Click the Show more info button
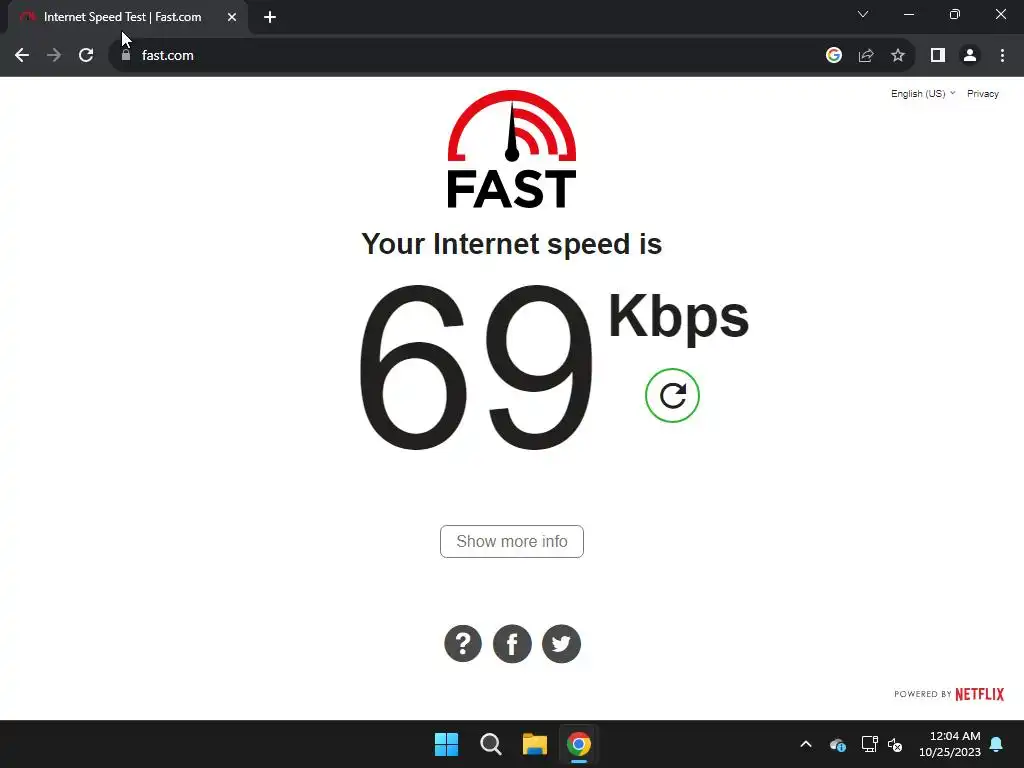1024x768 pixels. click(x=512, y=541)
